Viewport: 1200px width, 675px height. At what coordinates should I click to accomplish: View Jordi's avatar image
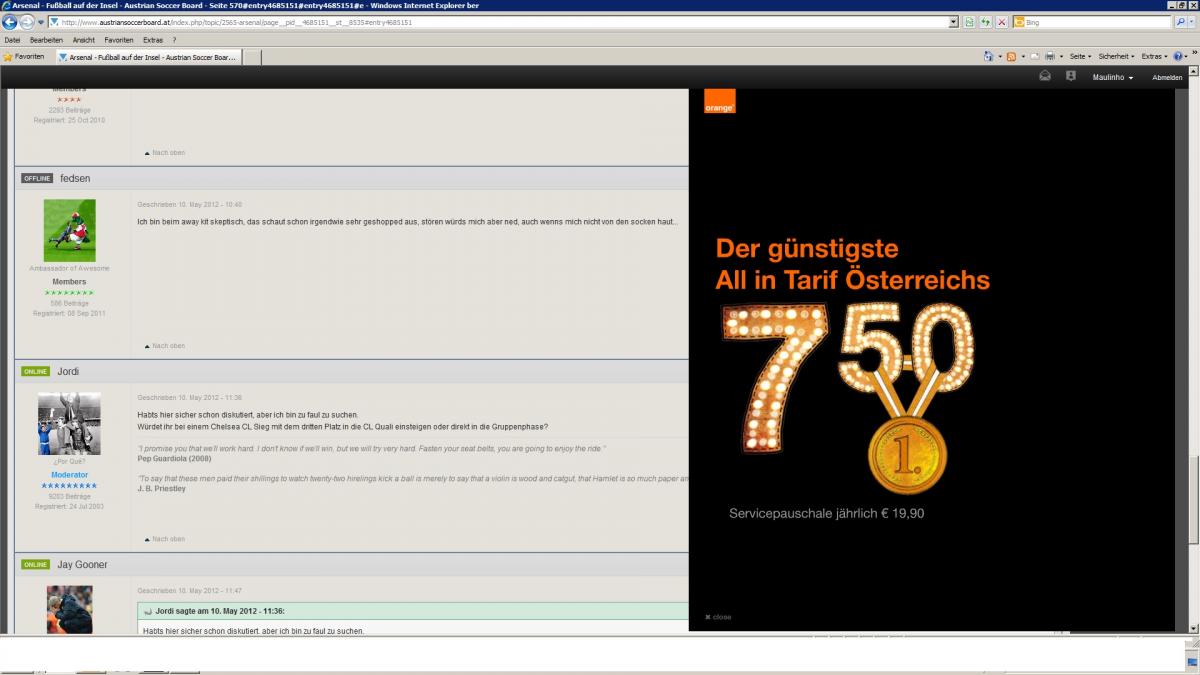pos(70,424)
